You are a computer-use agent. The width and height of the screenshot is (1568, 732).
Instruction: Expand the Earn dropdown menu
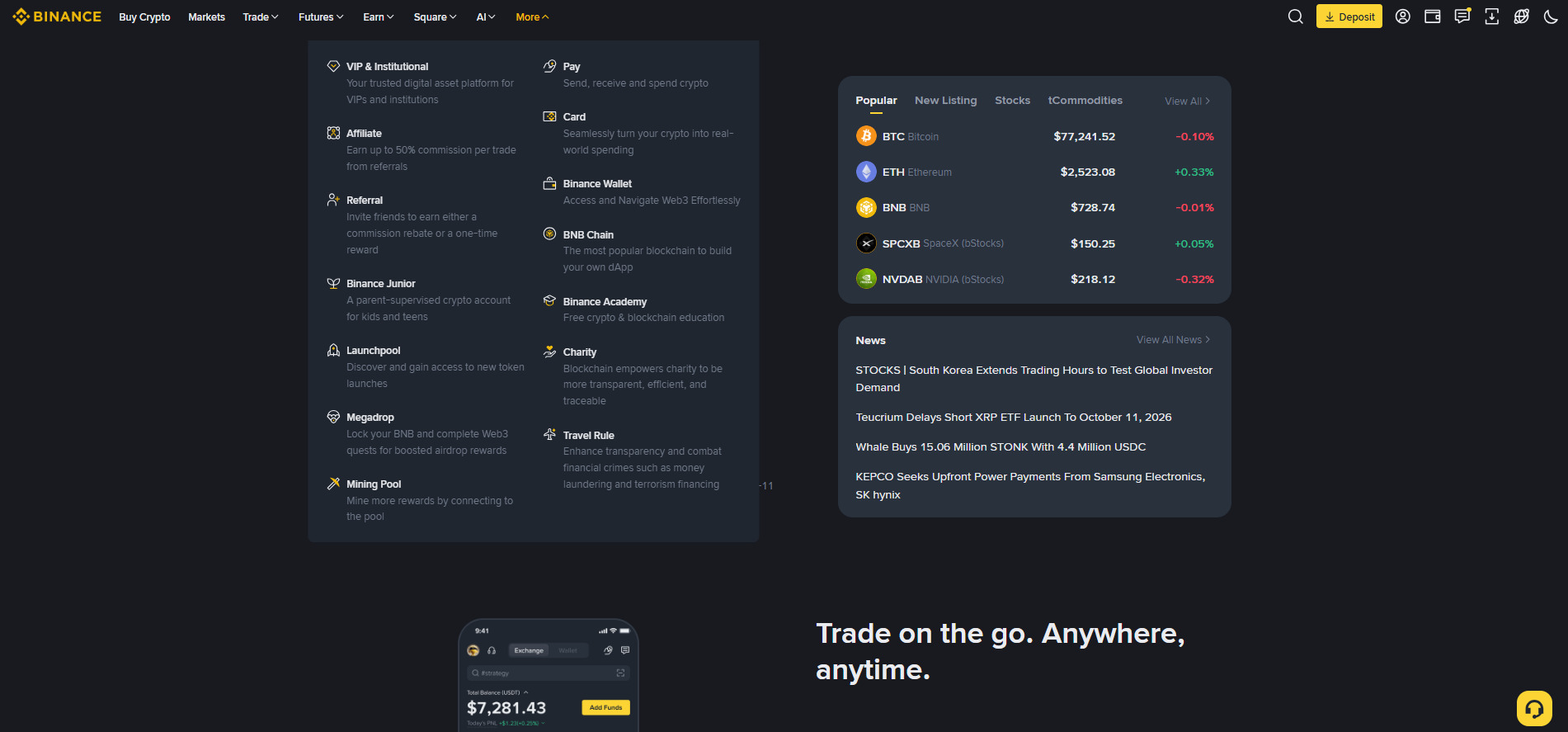point(379,17)
